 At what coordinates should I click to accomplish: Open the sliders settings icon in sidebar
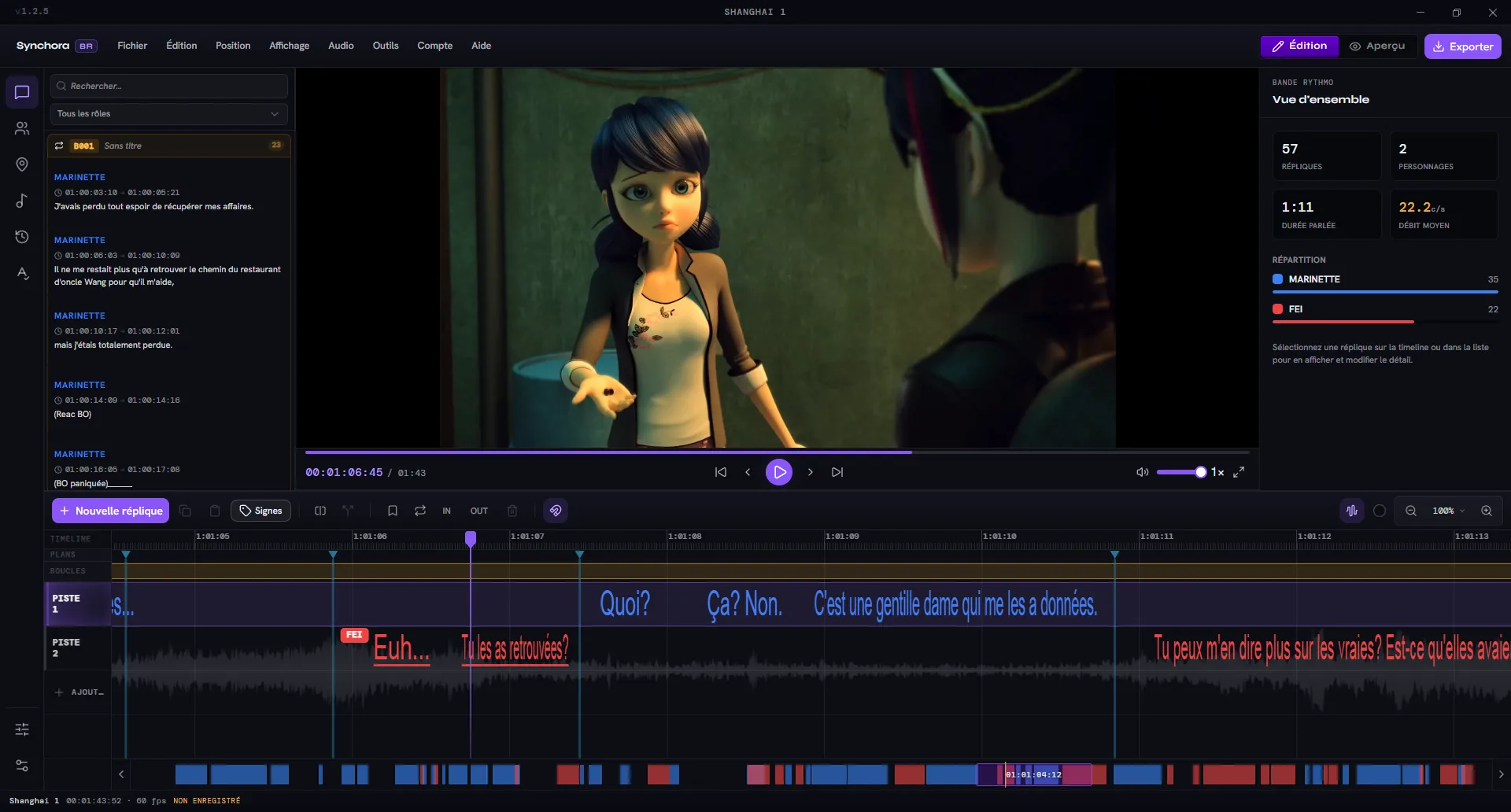pyautogui.click(x=22, y=729)
